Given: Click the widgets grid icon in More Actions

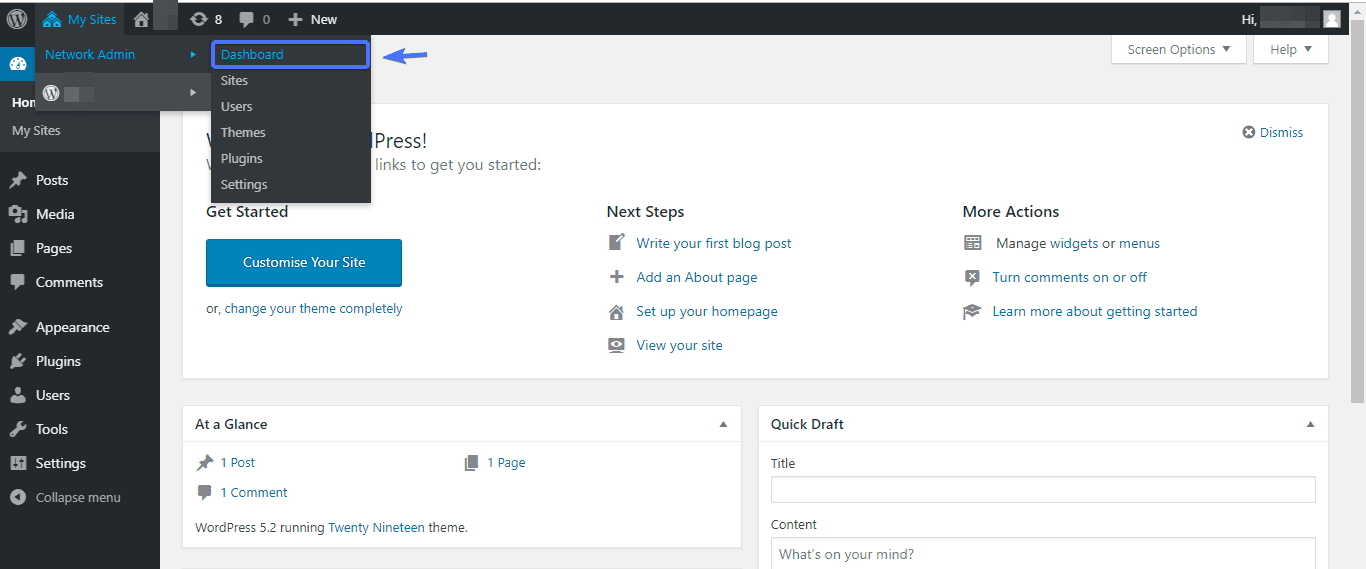Looking at the screenshot, I should pyautogui.click(x=972, y=243).
